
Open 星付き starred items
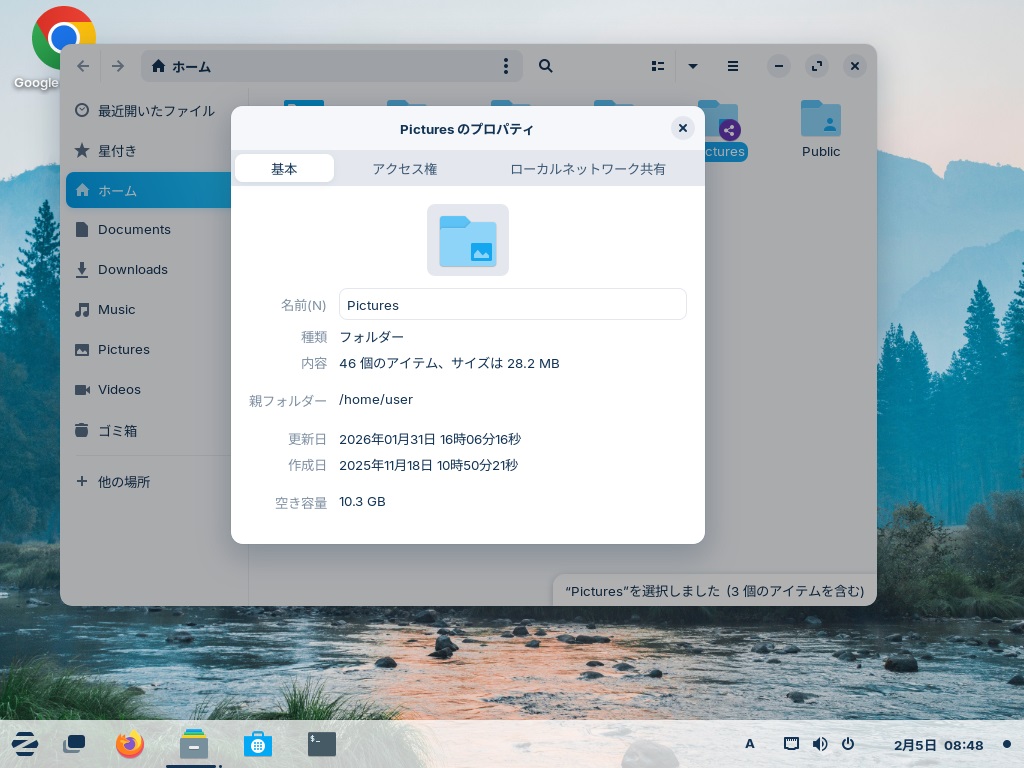(x=117, y=151)
